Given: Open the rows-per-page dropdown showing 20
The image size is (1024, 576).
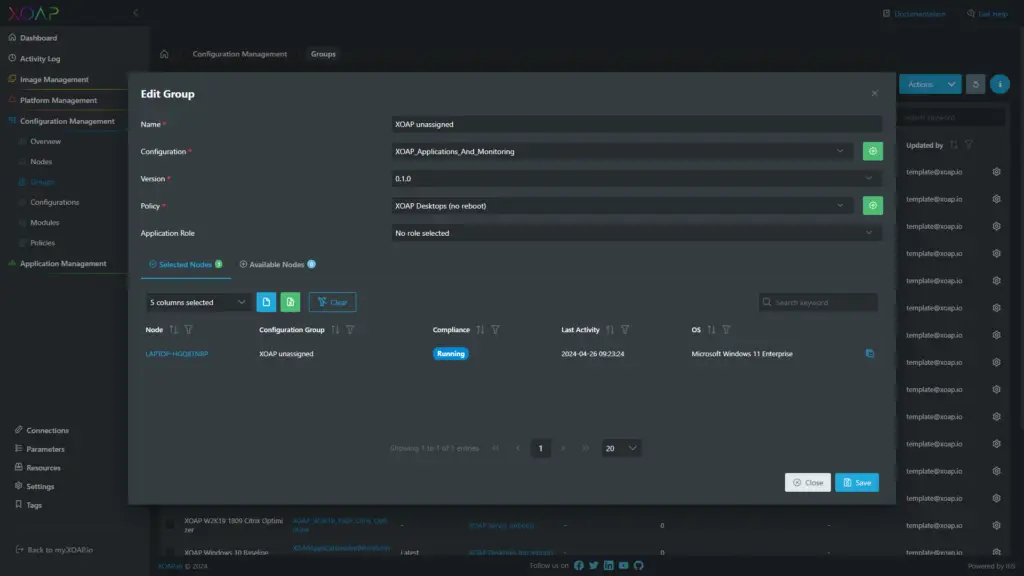Looking at the screenshot, I should (x=621, y=449).
